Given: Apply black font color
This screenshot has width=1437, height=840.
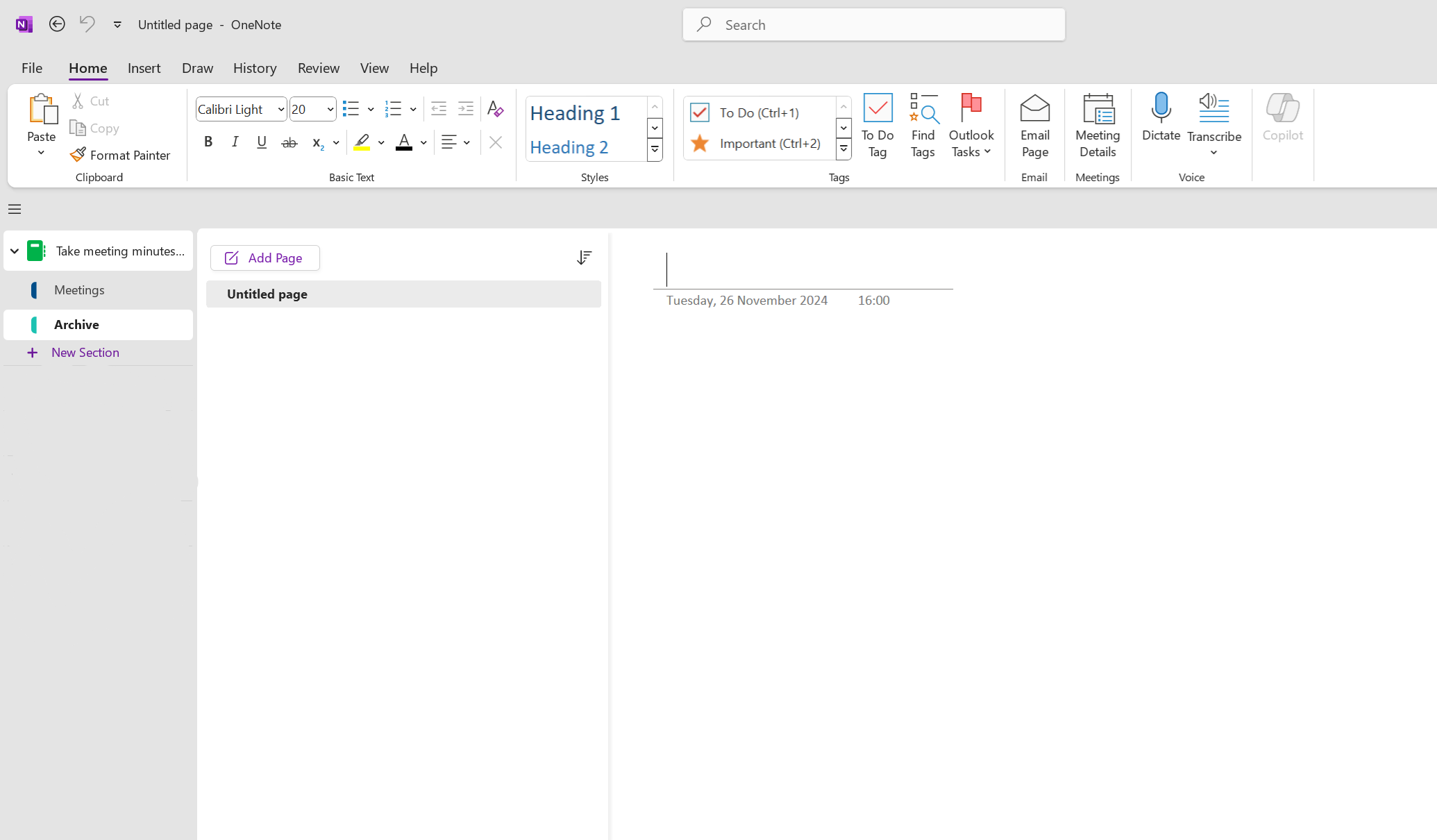Looking at the screenshot, I should [x=404, y=142].
